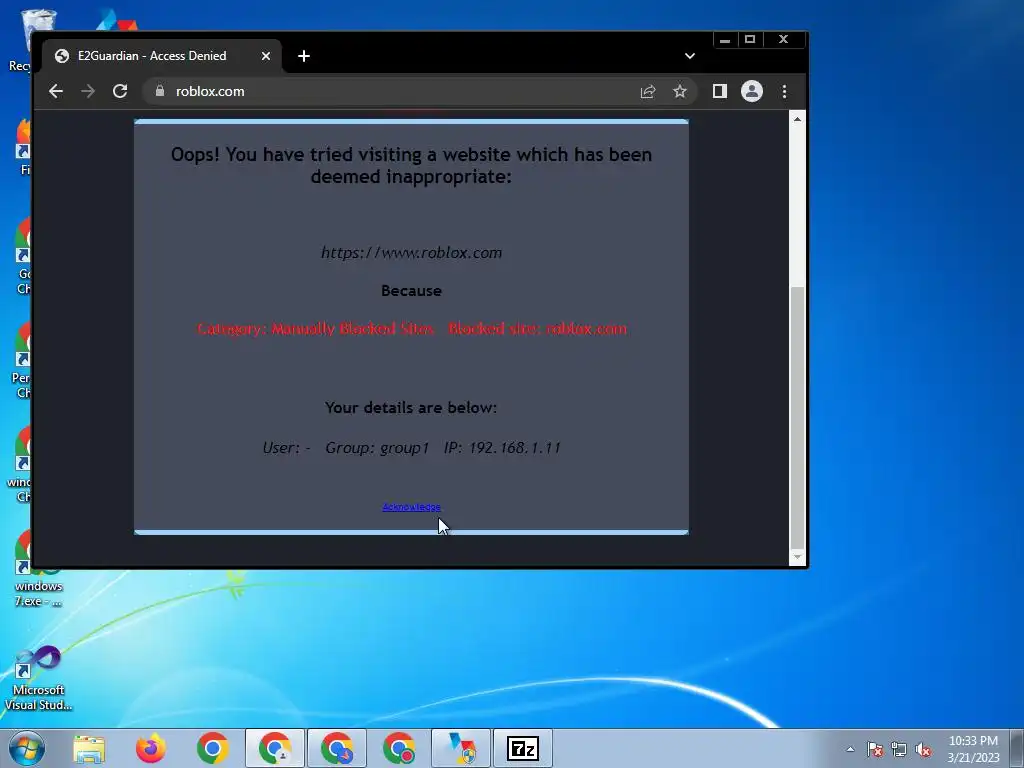Close the Chrome window

(x=784, y=40)
